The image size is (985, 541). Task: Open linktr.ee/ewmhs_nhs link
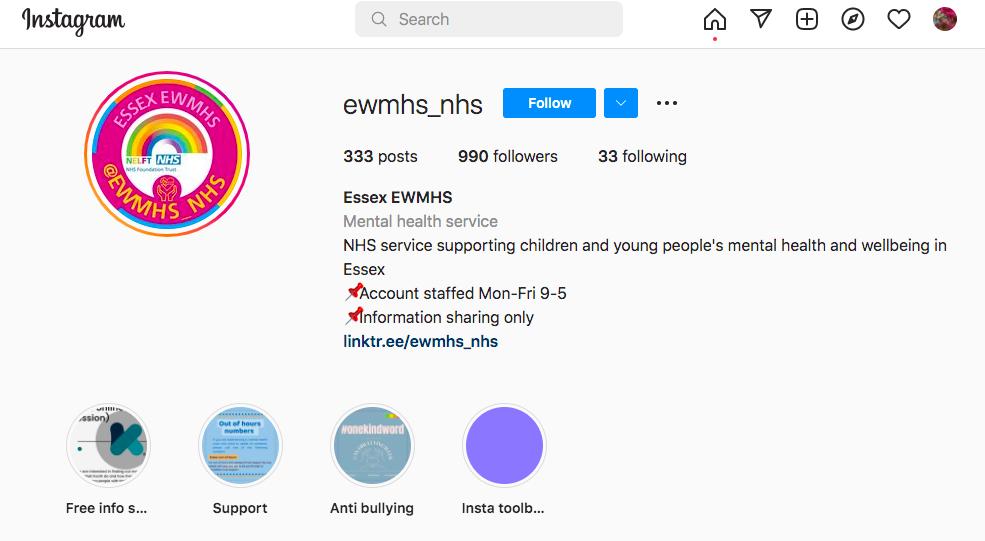click(x=420, y=341)
